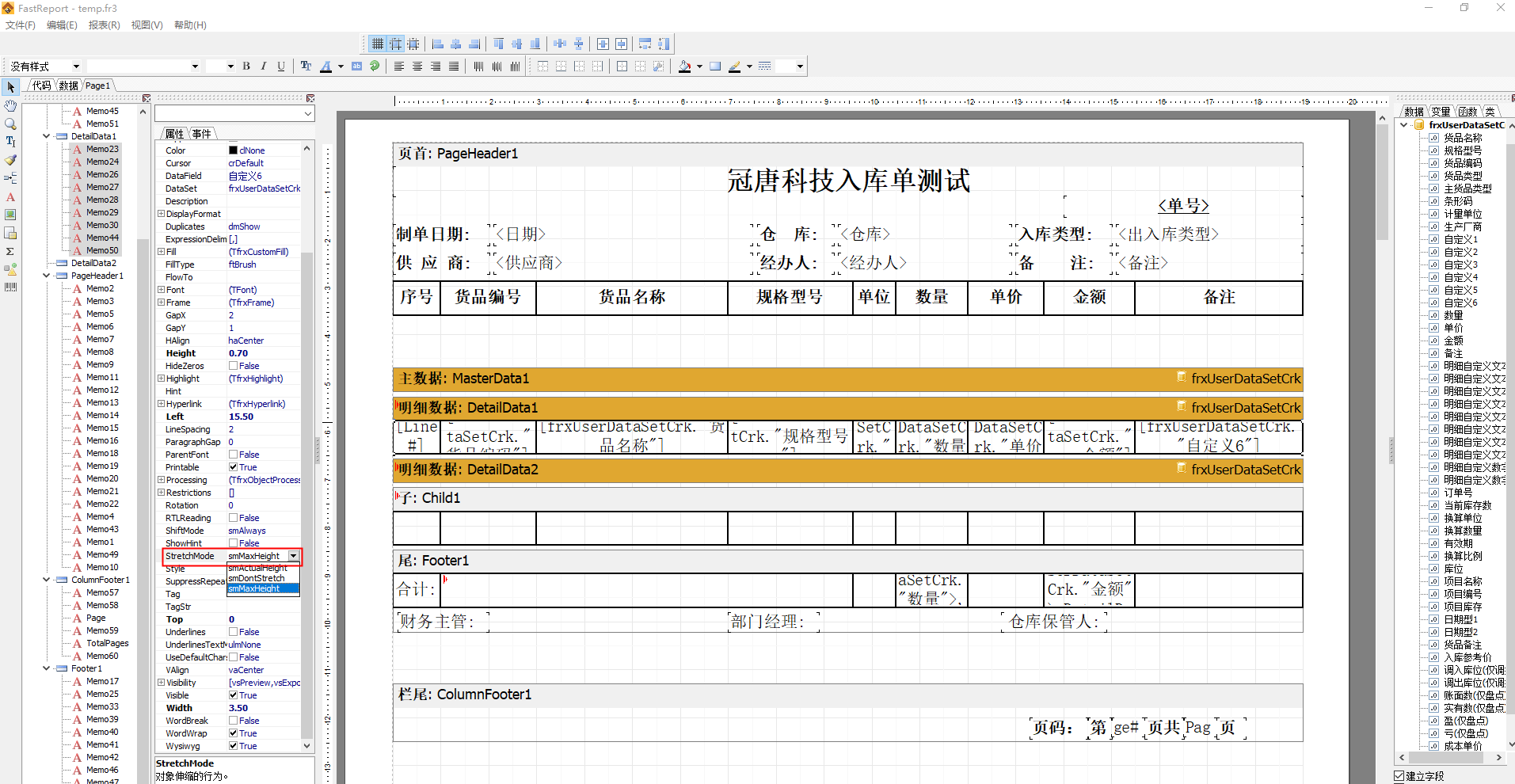Uncheck the Visible property
Screen dimensions: 1515x784
point(233,695)
